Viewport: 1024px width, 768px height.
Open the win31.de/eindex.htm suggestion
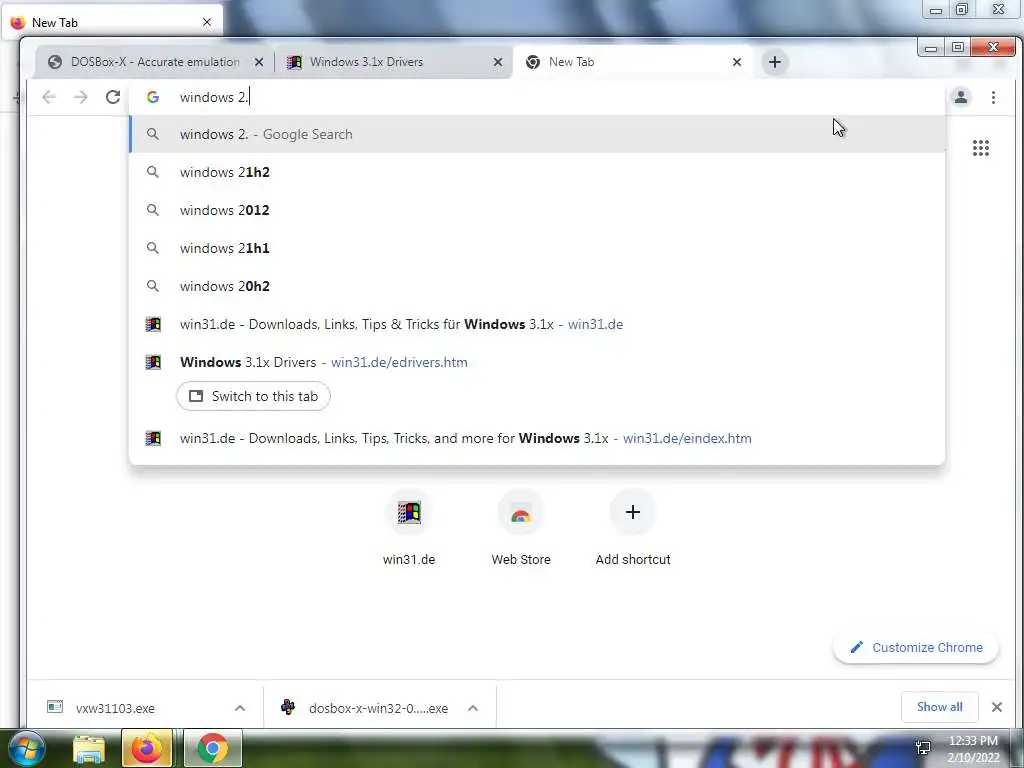coord(537,438)
